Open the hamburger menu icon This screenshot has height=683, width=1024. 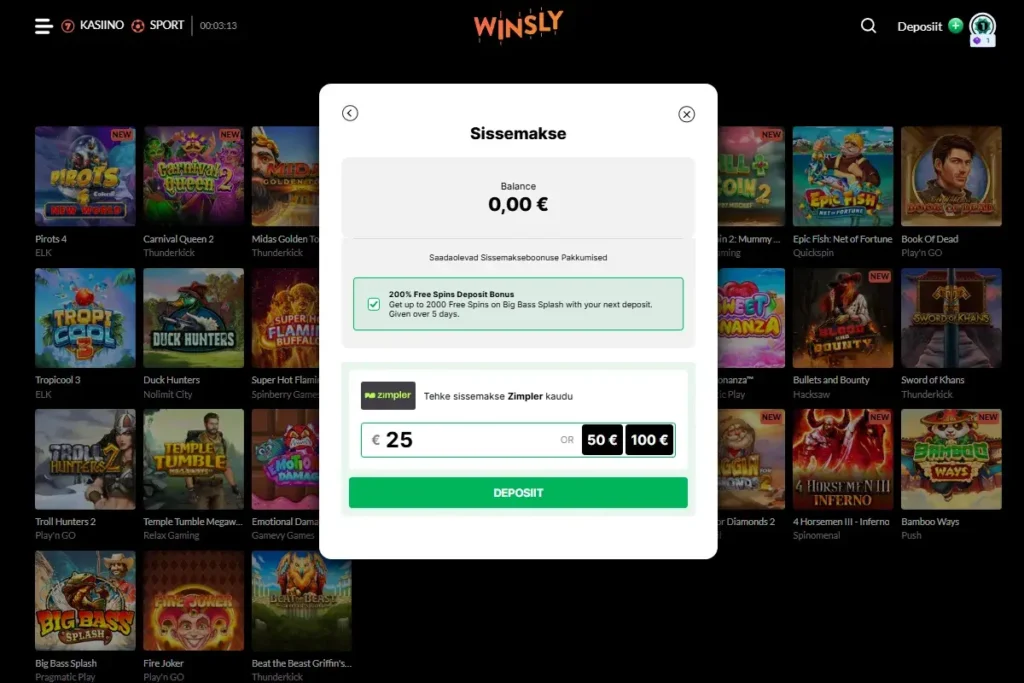(43, 26)
